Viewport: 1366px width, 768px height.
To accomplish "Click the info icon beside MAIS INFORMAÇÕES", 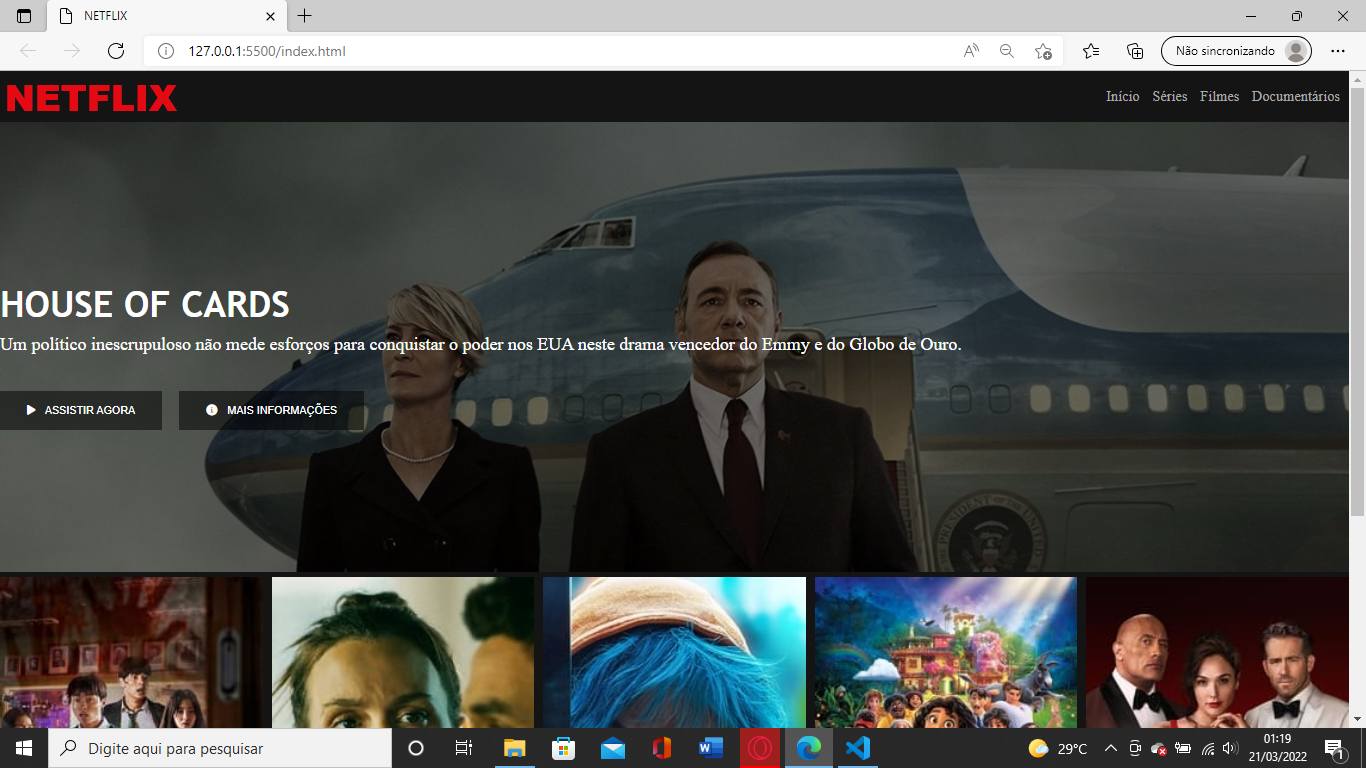I will 211,410.
